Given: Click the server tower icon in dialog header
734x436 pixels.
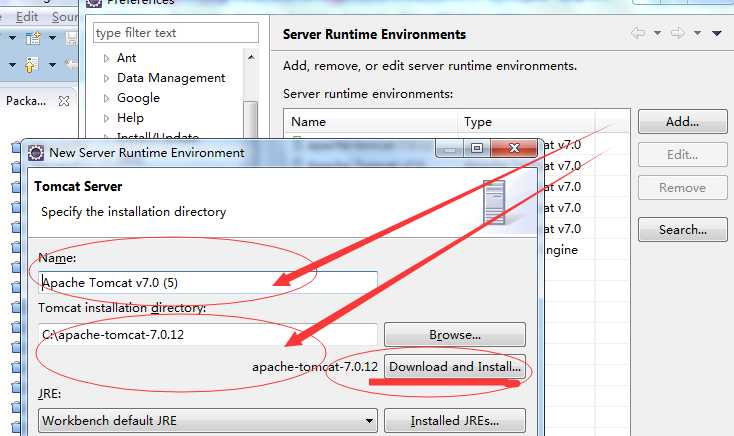Looking at the screenshot, I should (494, 202).
